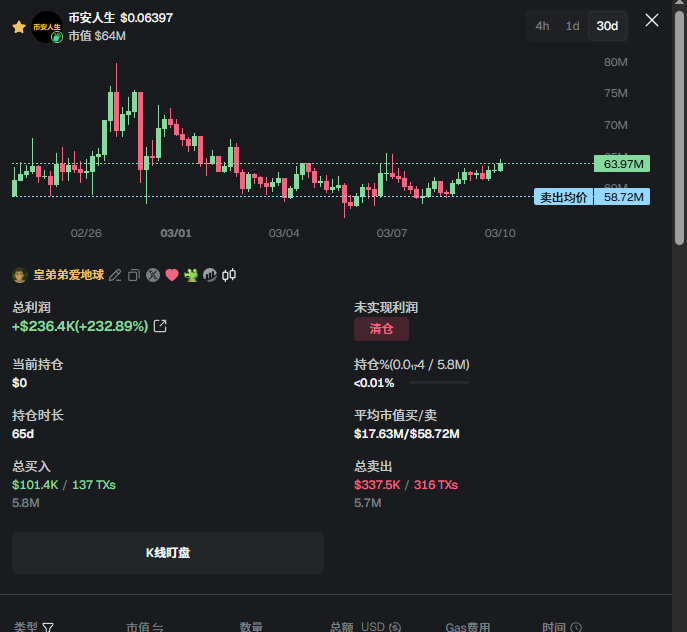Toggle the 市值 column switch icon
Image resolution: width=687 pixels, height=632 pixels.
pos(158,628)
